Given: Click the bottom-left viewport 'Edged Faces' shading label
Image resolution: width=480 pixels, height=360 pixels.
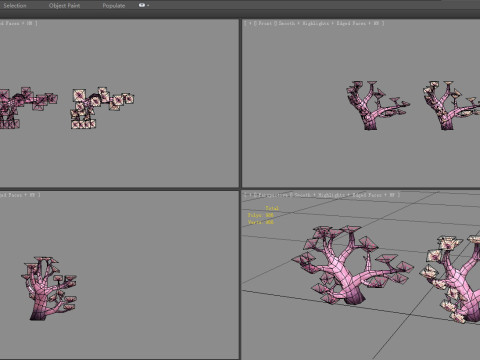Looking at the screenshot, I should tap(11, 195).
